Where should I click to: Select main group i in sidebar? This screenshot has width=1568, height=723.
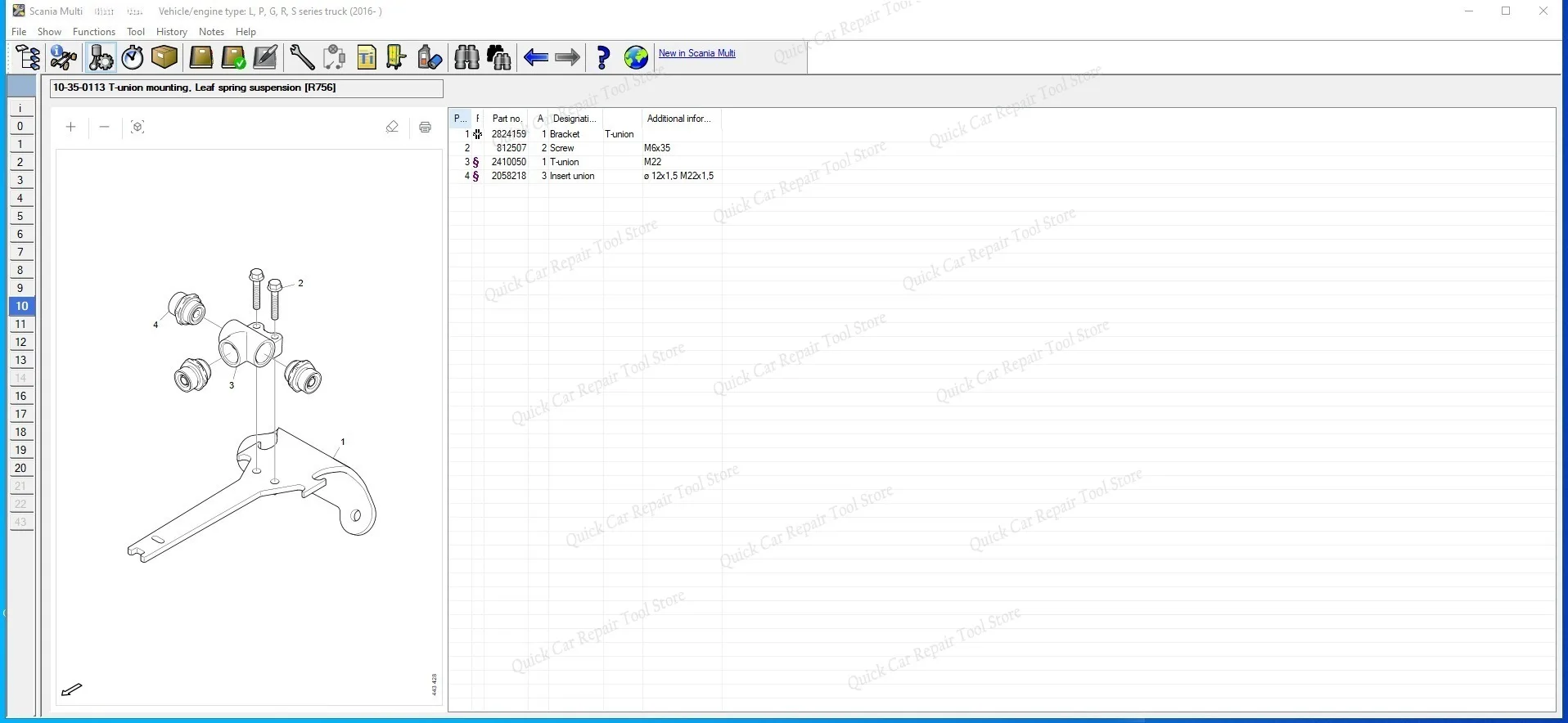[21, 108]
